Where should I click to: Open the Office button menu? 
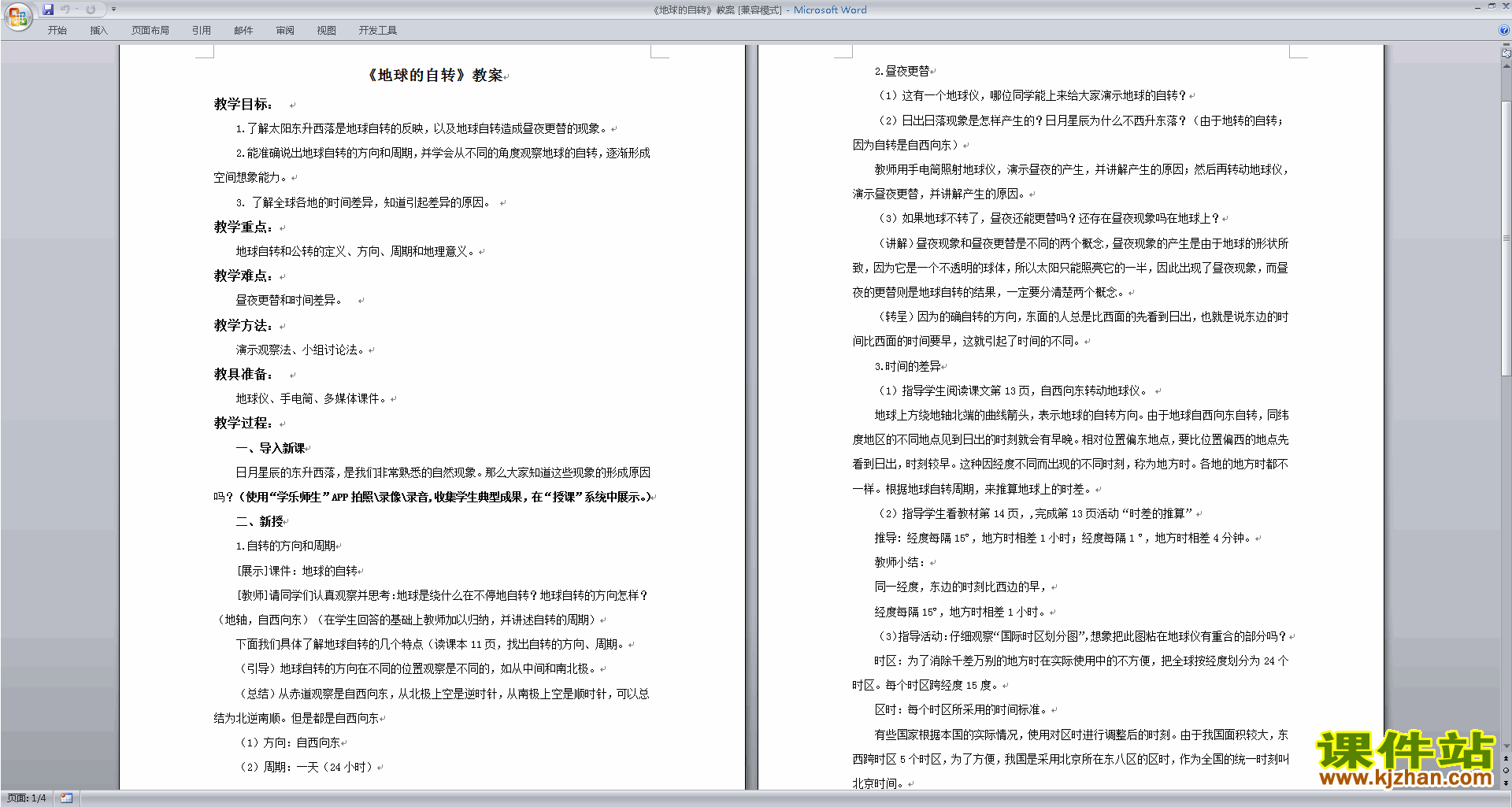click(x=17, y=17)
